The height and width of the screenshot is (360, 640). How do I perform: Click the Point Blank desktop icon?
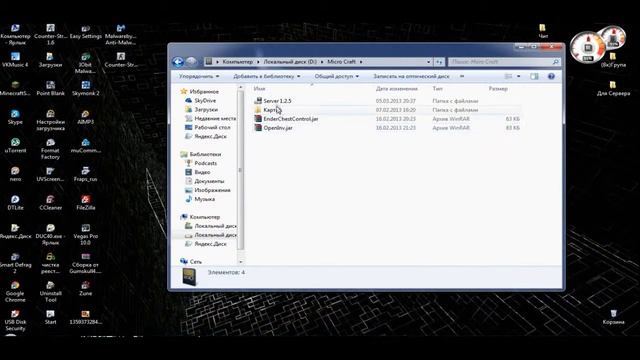coord(50,89)
